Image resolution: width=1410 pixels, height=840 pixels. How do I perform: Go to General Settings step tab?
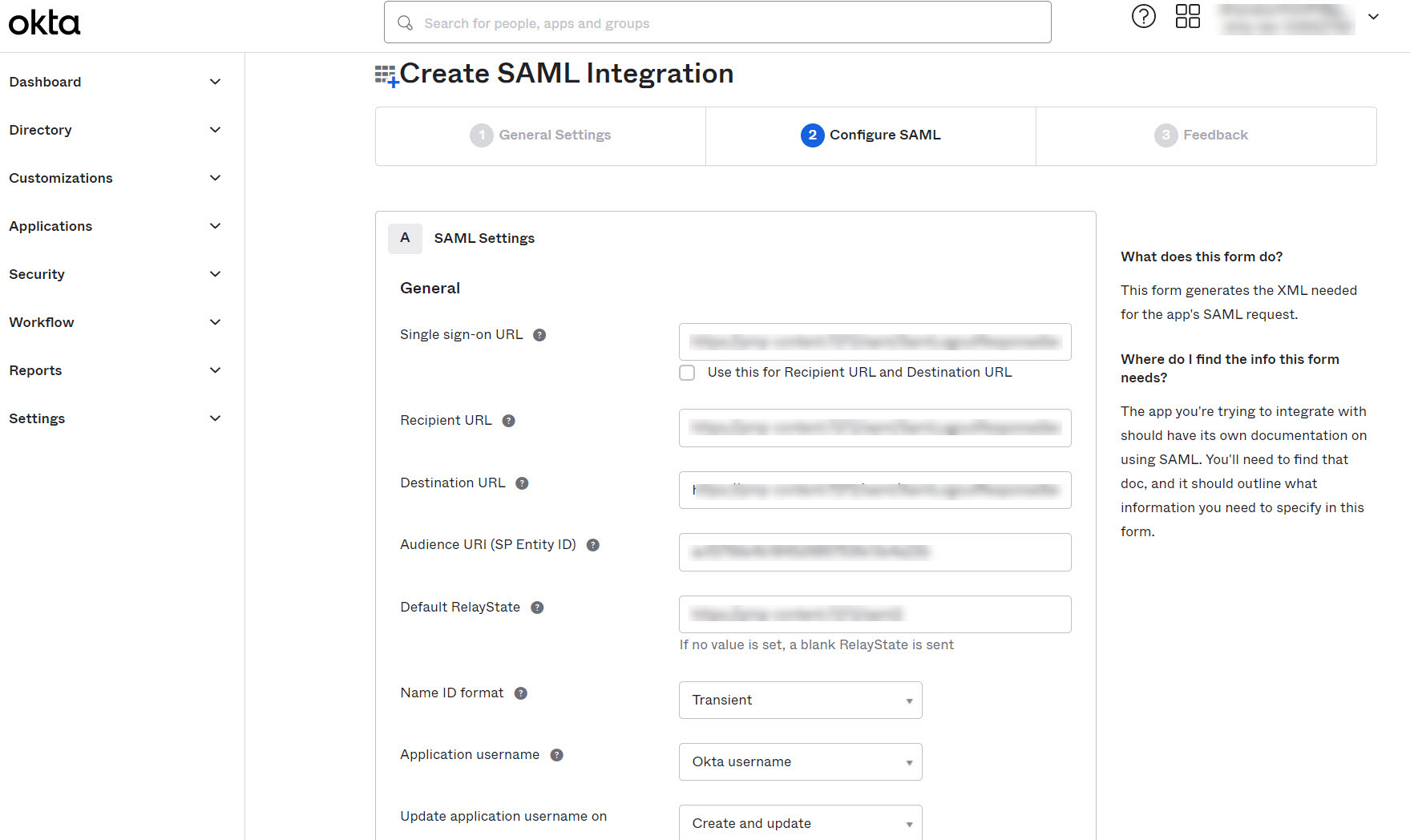[x=541, y=135]
